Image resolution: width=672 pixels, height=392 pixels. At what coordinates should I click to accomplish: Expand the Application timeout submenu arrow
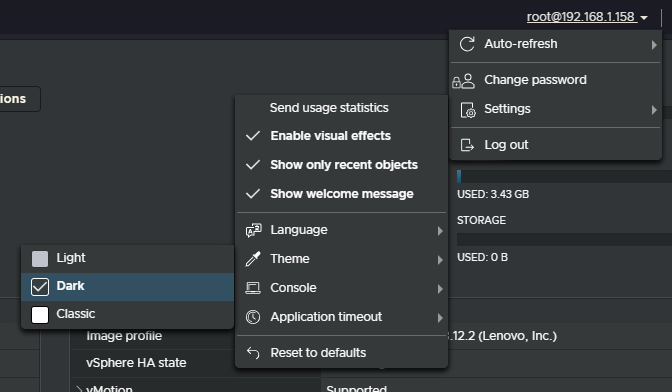pos(440,318)
